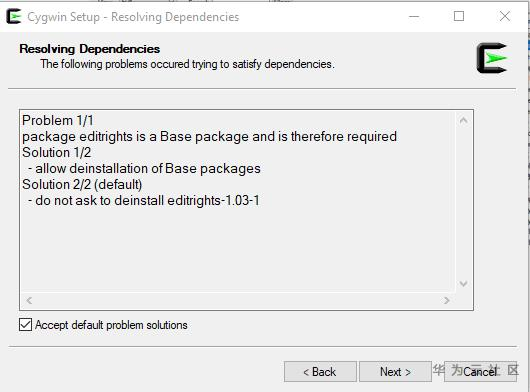Click the scroll down arrow of the problems list
The height and width of the screenshot is (392, 530).
coord(463,284)
